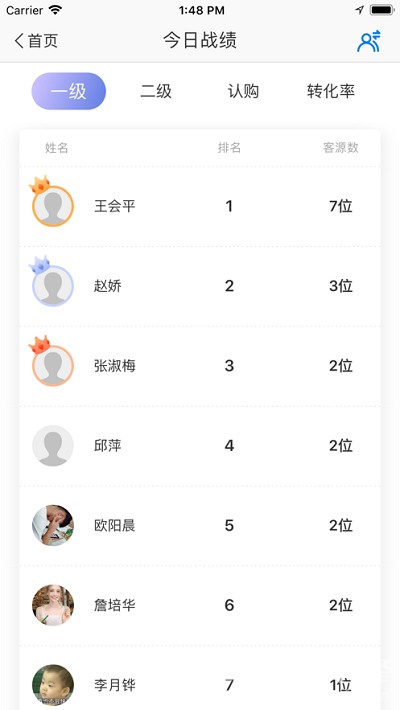The height and width of the screenshot is (710, 400).
Task: Click the 姓名 column header
Action: 57,148
